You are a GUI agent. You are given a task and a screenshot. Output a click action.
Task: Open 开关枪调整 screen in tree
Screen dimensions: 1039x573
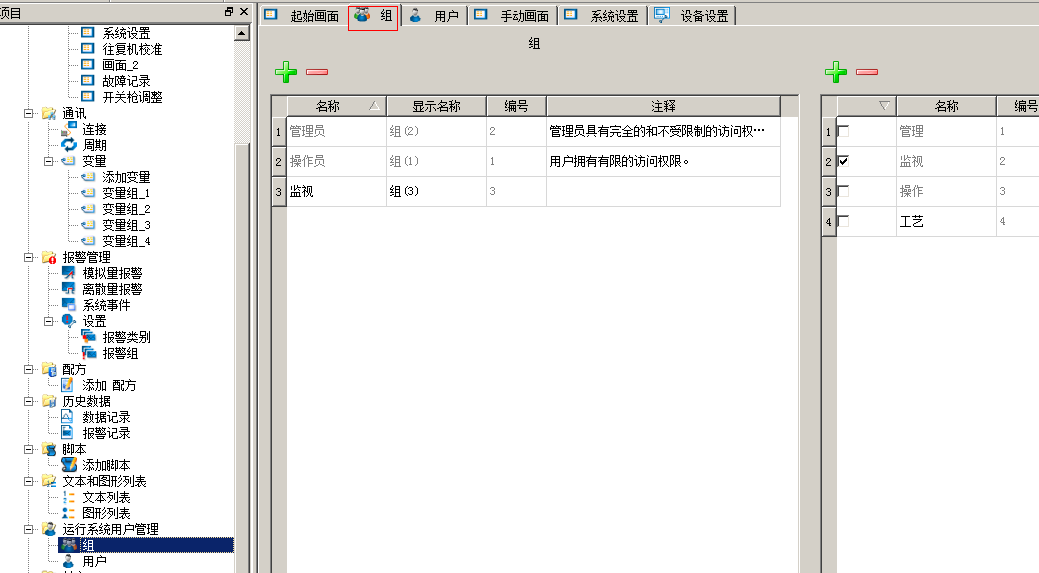[132, 97]
